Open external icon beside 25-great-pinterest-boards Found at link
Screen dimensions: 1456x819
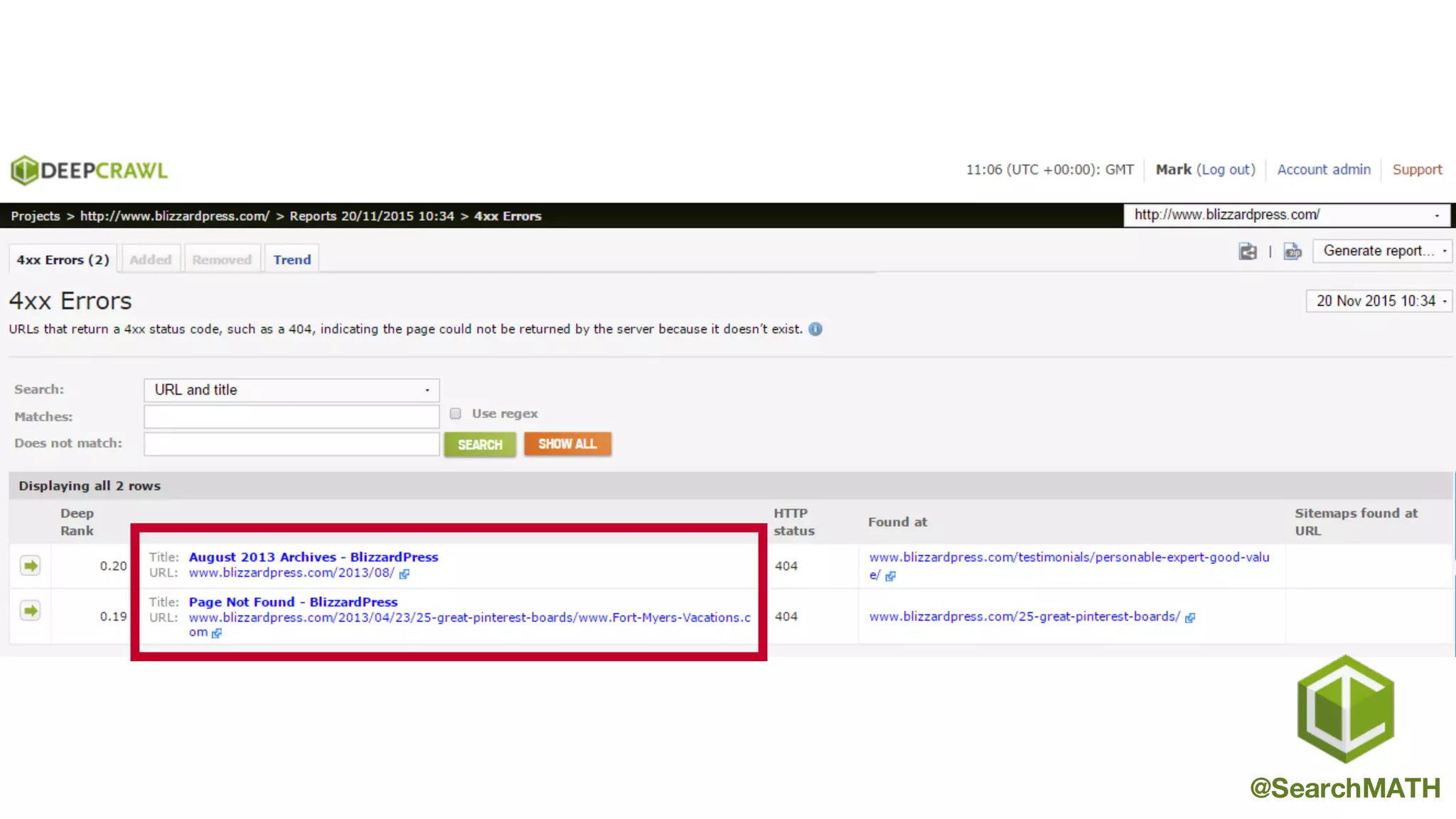[1190, 618]
